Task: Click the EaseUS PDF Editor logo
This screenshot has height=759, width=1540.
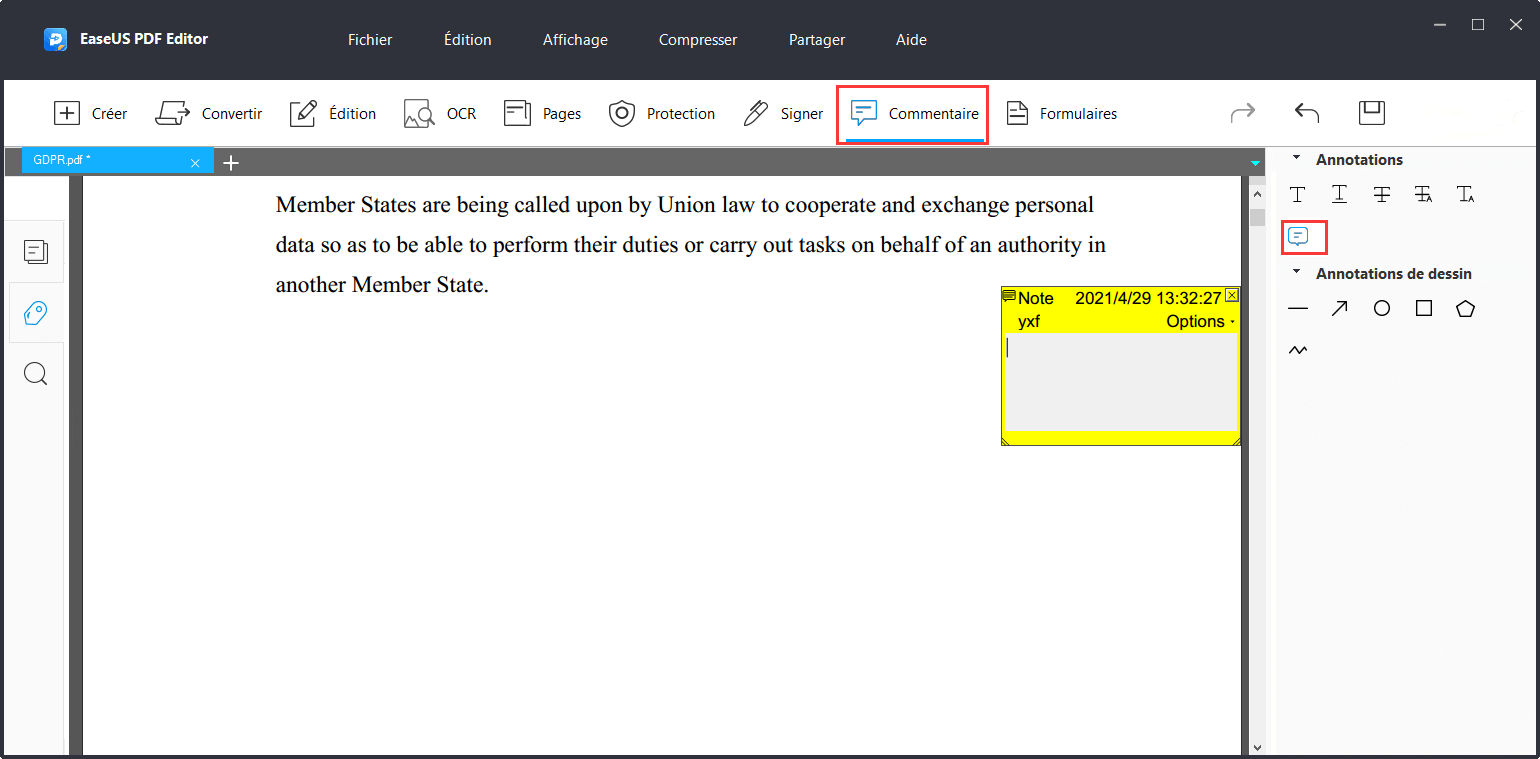Action: [x=55, y=40]
